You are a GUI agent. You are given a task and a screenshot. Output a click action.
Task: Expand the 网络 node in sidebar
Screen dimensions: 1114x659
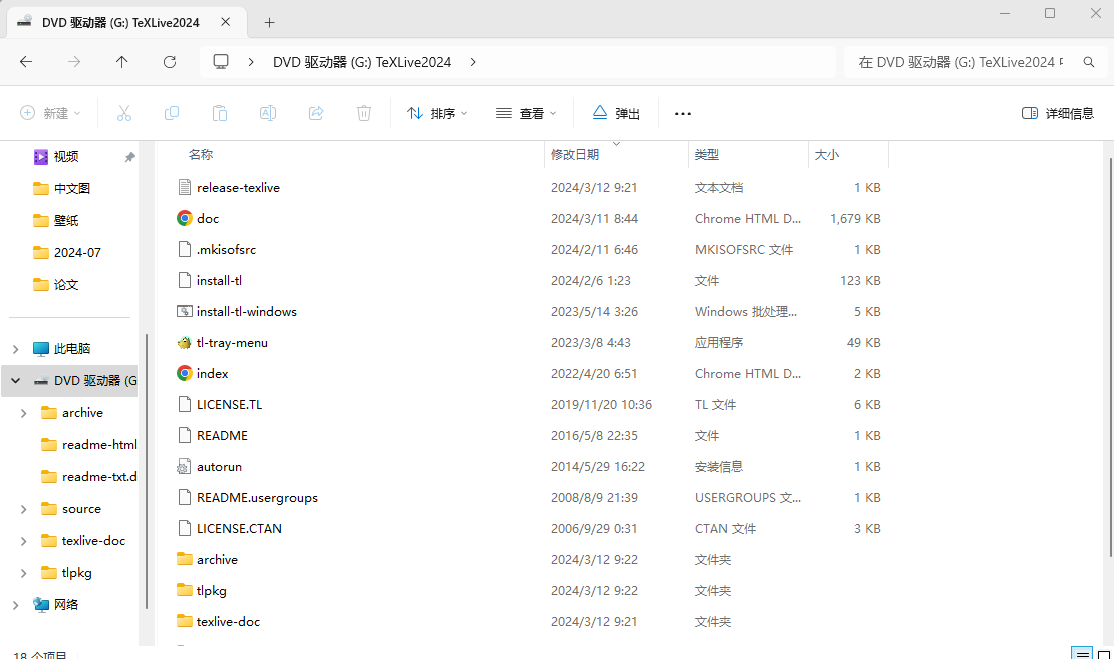click(16, 605)
